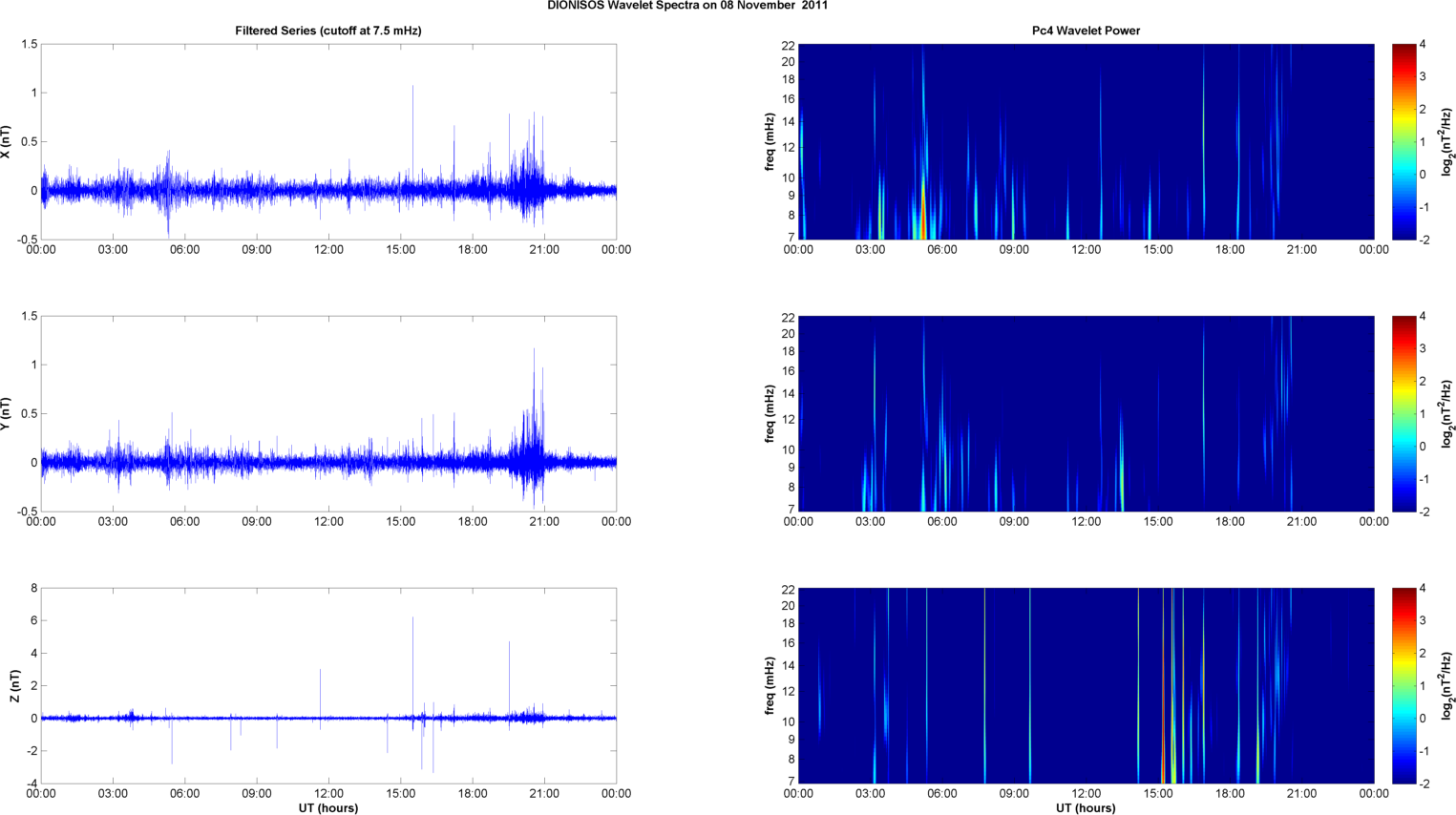
Task: Click 'freq (mHz)' label of top wavelet plot
Action: click(x=770, y=141)
